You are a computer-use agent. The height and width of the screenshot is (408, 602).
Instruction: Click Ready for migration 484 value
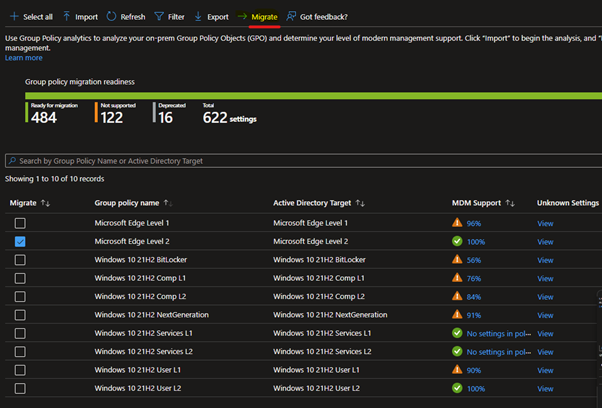[44, 117]
